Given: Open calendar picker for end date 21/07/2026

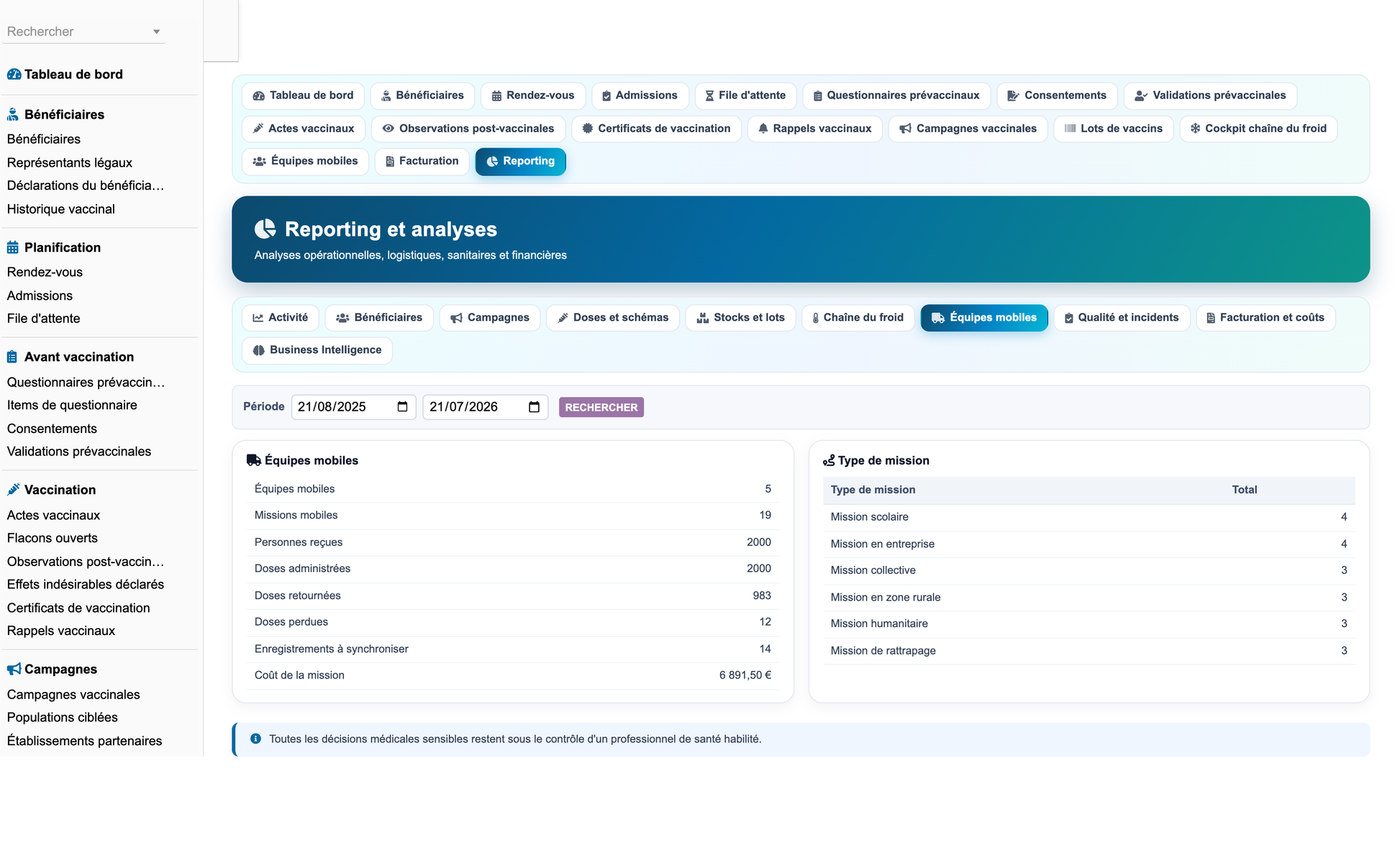Looking at the screenshot, I should pyautogui.click(x=534, y=407).
